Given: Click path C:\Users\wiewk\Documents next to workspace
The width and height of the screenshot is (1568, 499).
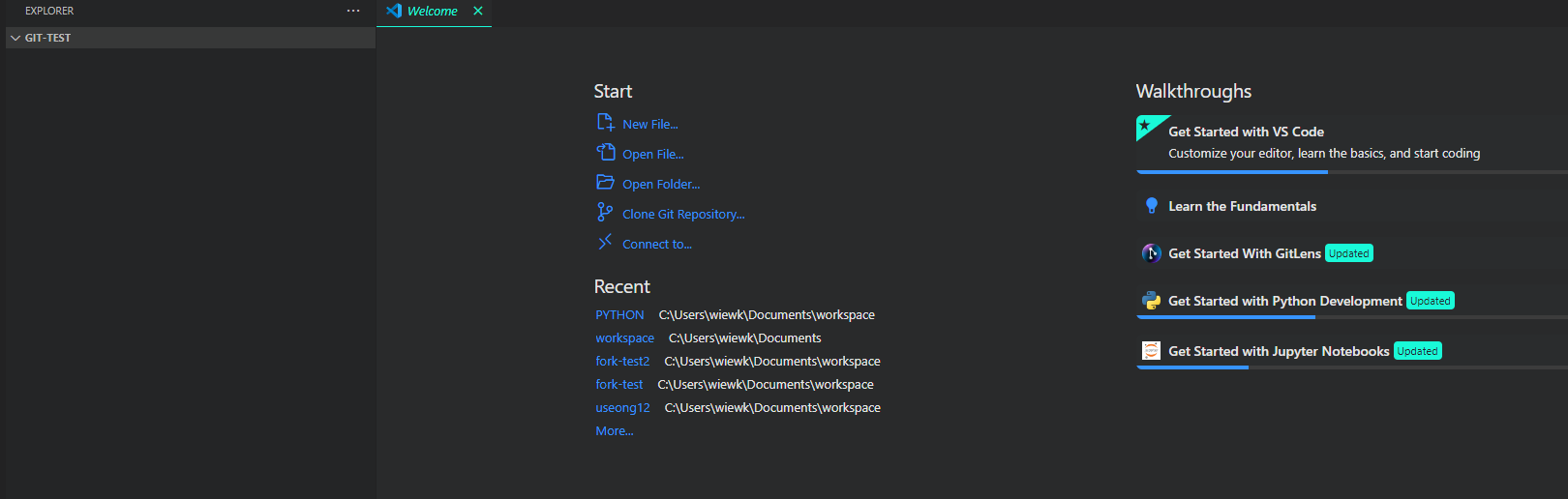Looking at the screenshot, I should tap(745, 338).
